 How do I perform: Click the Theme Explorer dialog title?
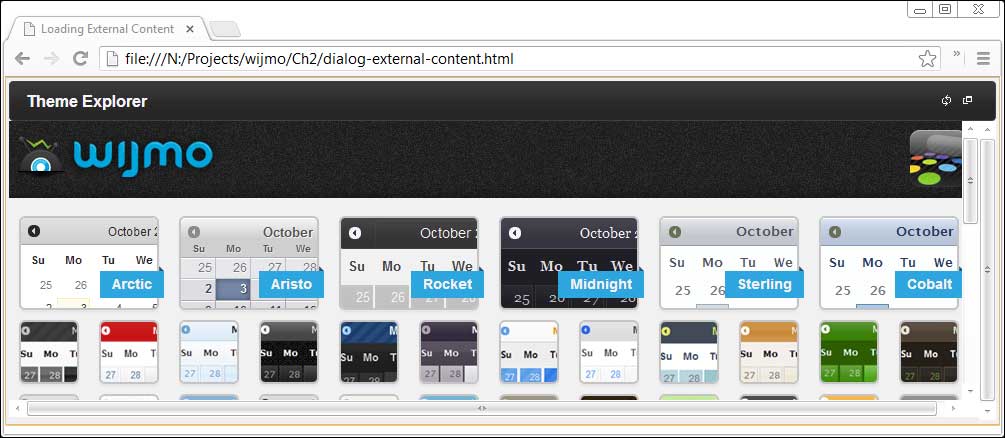click(87, 101)
